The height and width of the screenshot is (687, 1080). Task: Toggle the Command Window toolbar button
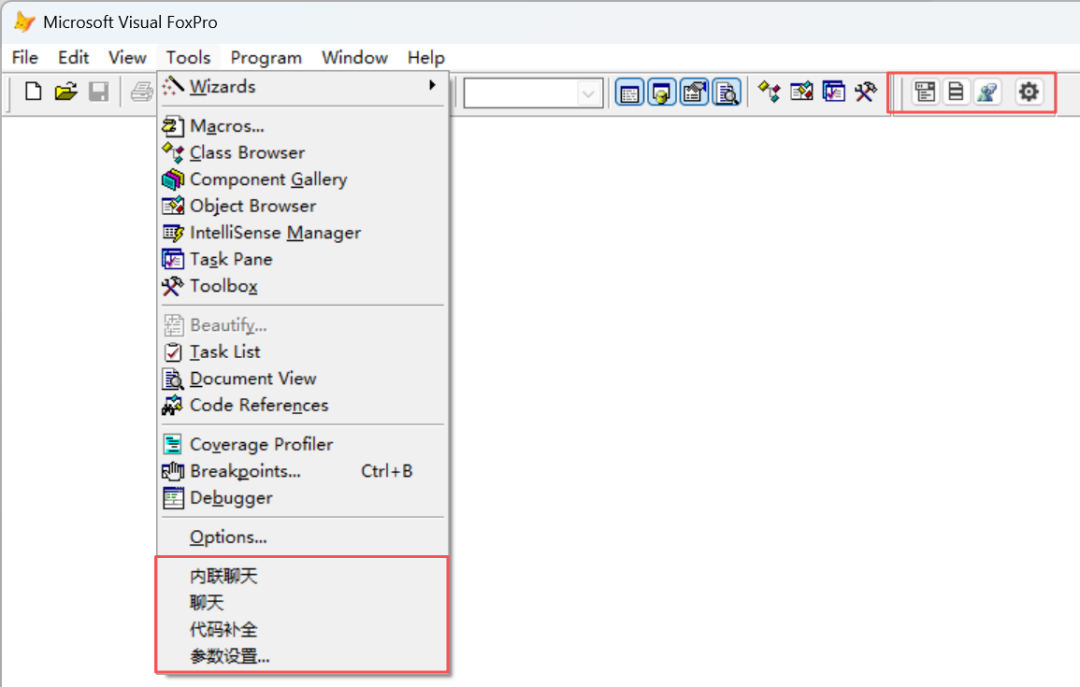(x=629, y=92)
